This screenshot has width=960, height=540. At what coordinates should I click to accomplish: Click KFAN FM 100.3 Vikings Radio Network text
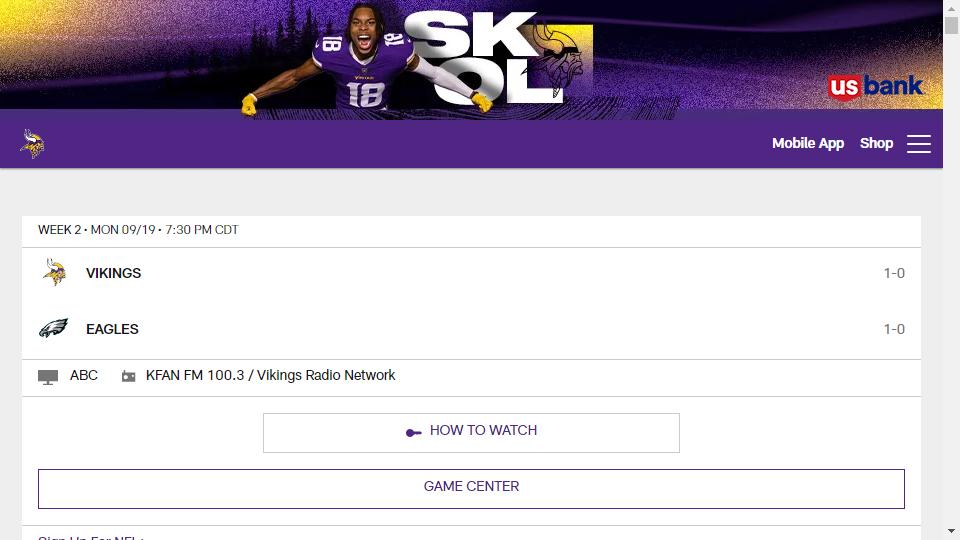tap(270, 375)
